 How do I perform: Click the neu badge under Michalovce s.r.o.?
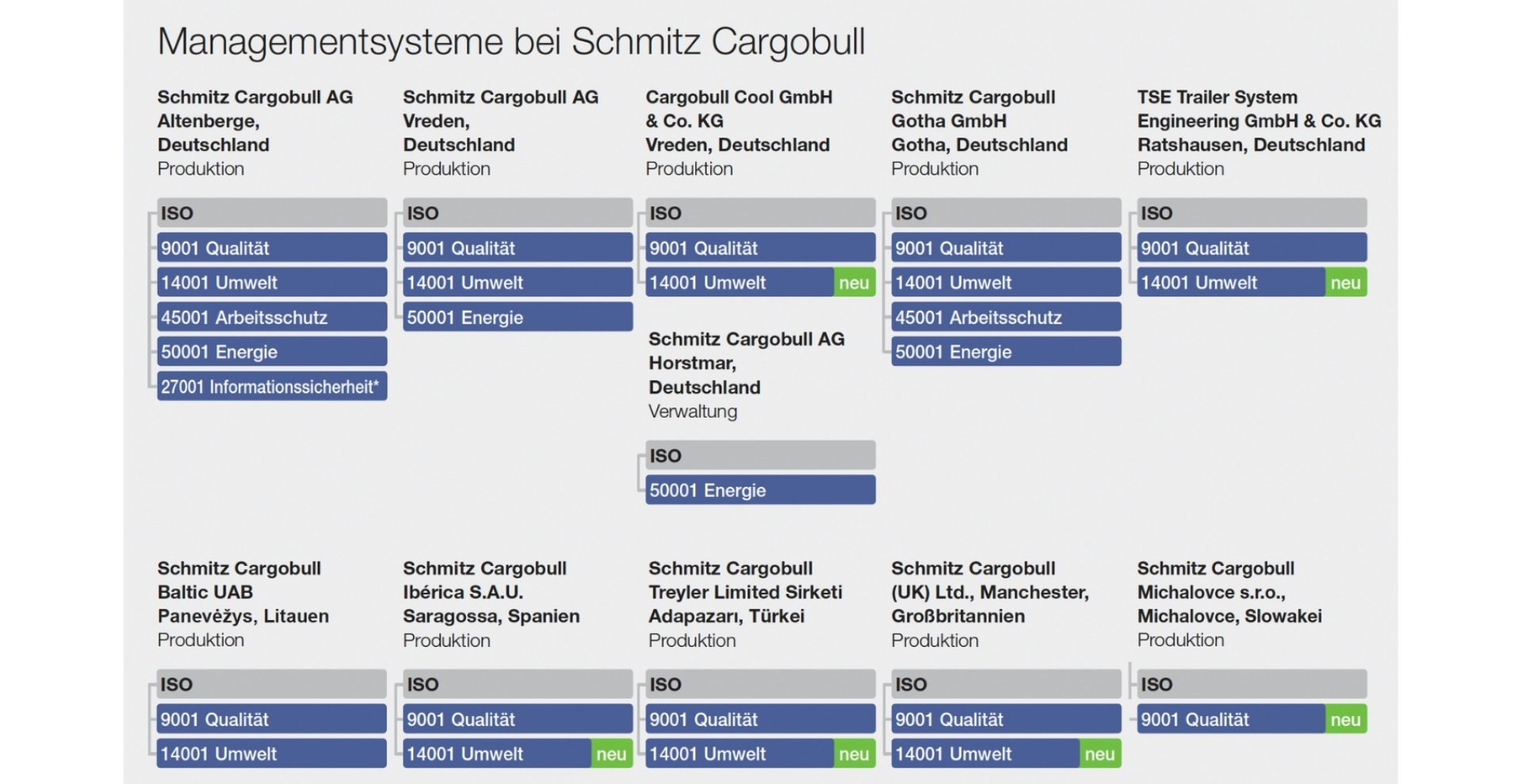coord(1345,719)
